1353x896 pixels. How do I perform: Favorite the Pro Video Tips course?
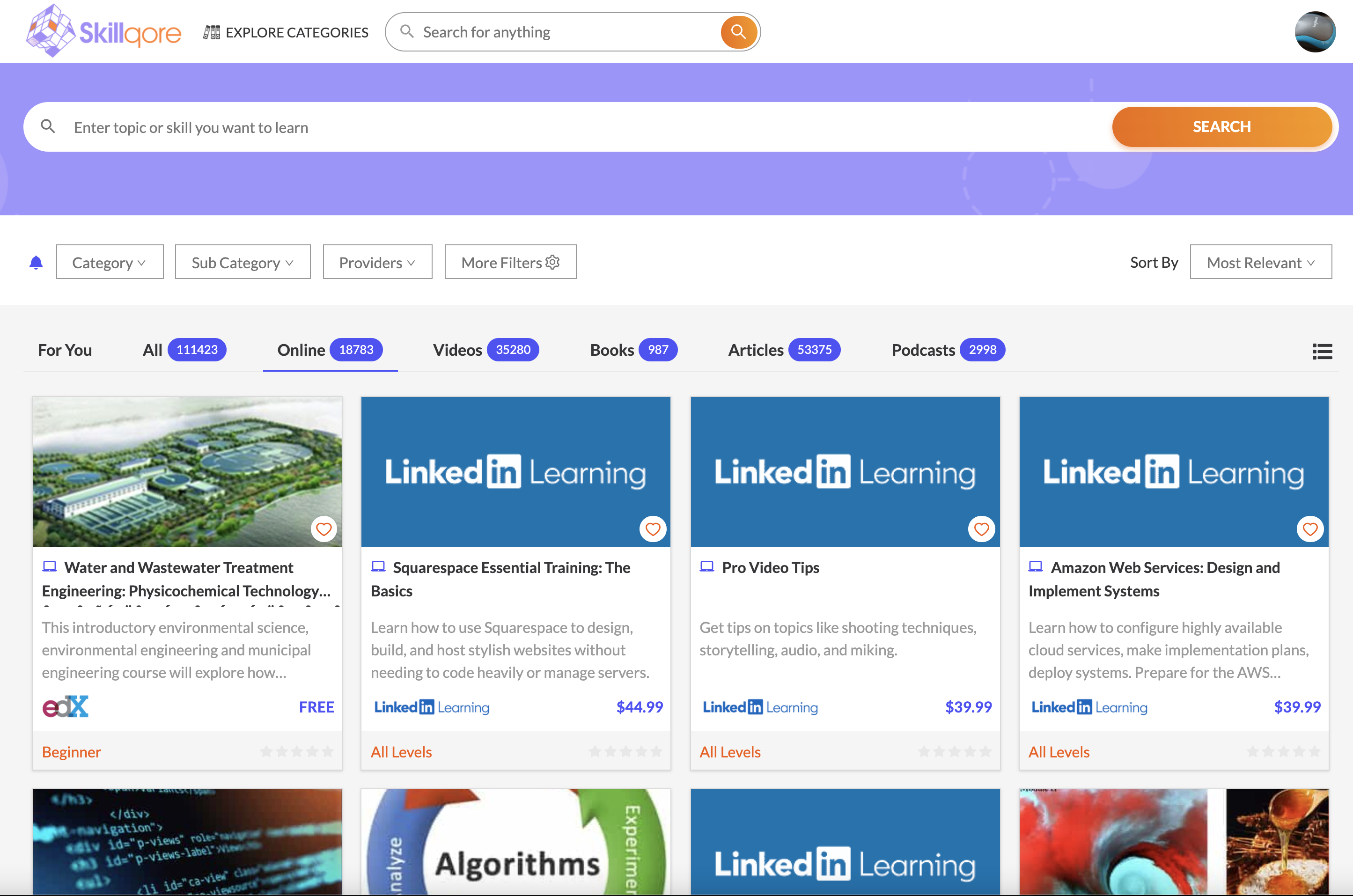(x=982, y=529)
